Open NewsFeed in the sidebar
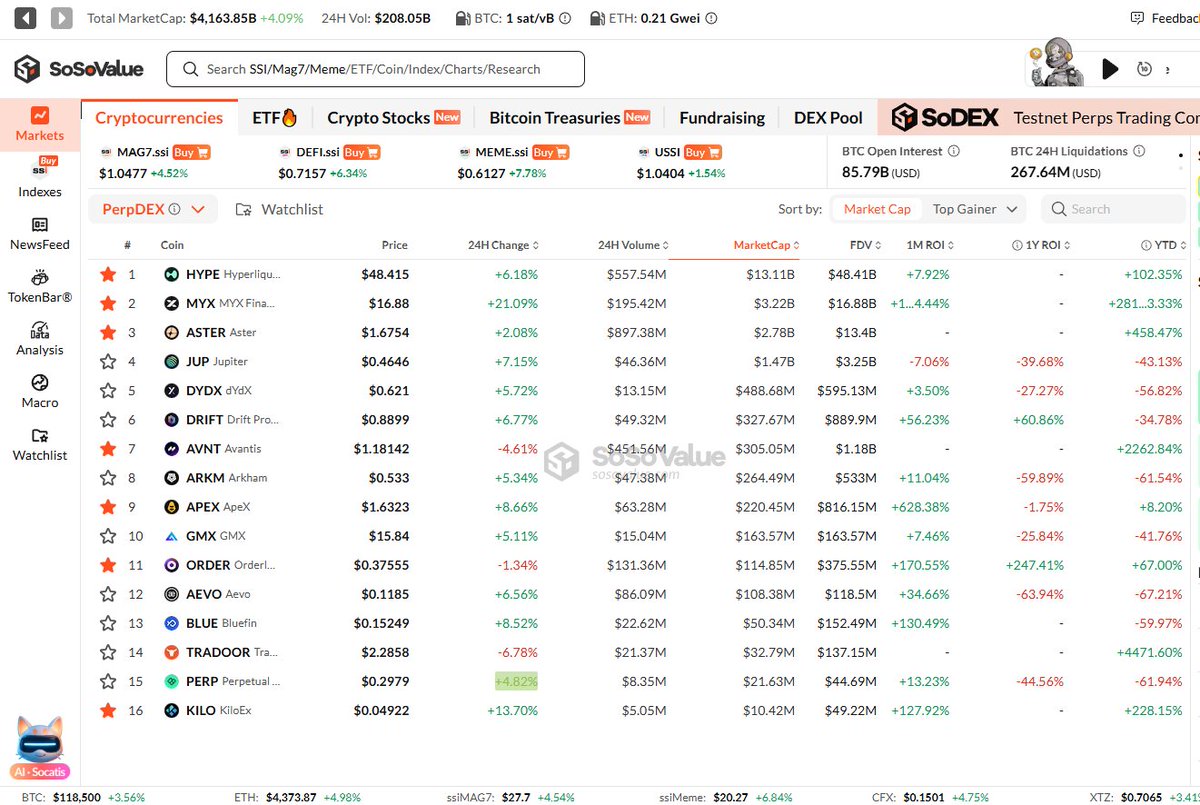The width and height of the screenshot is (1200, 805). pos(40,234)
